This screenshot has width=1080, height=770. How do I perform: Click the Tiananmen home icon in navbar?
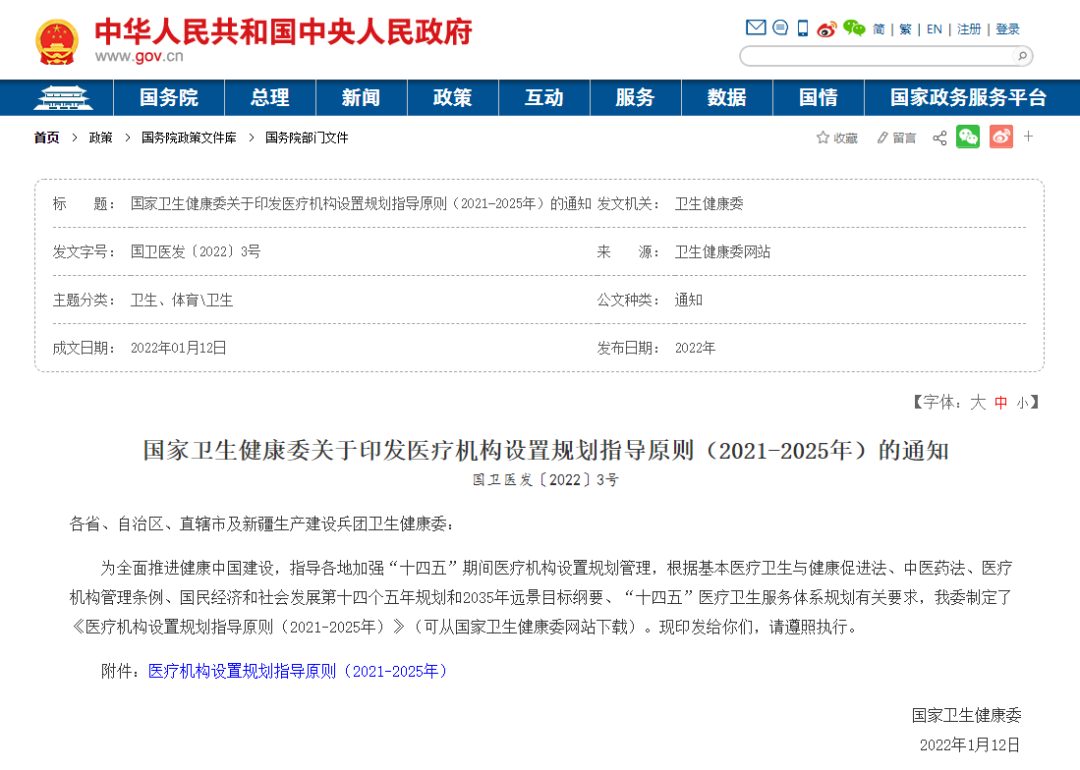point(63,98)
